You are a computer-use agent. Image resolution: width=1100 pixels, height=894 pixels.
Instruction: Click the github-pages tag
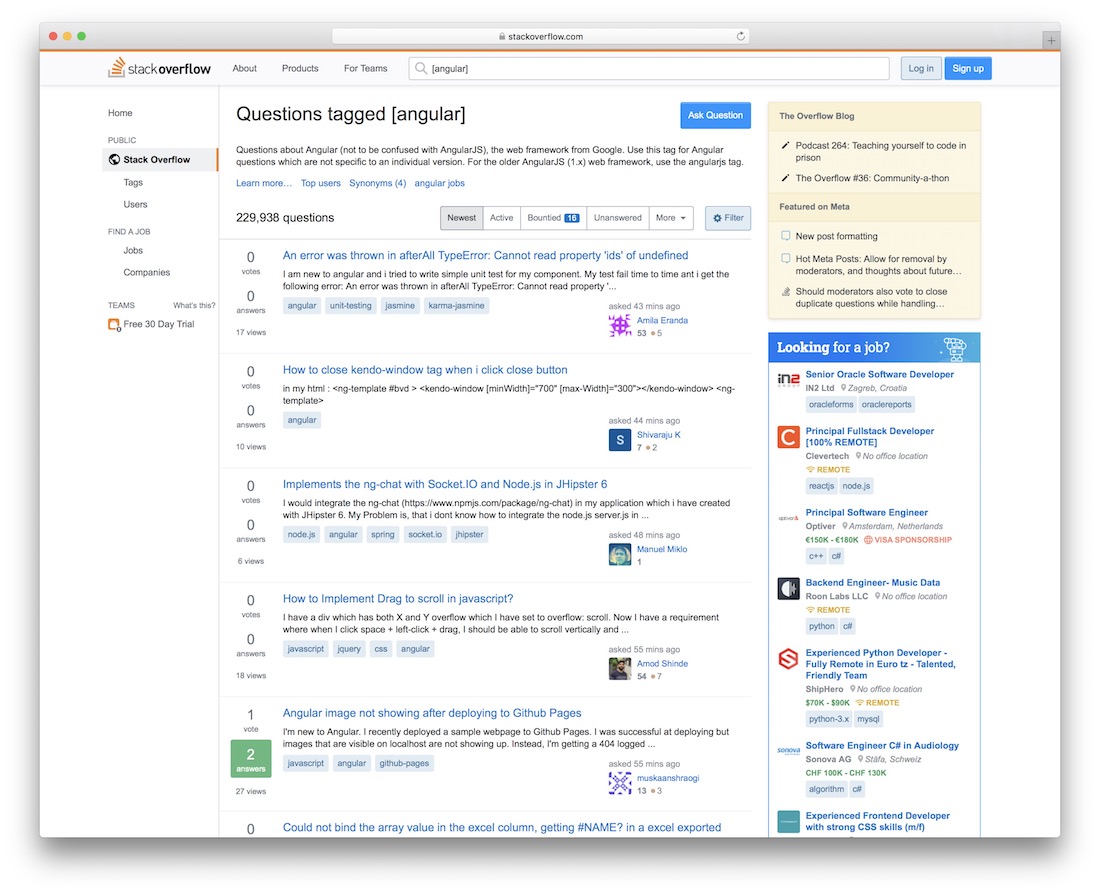click(x=404, y=763)
